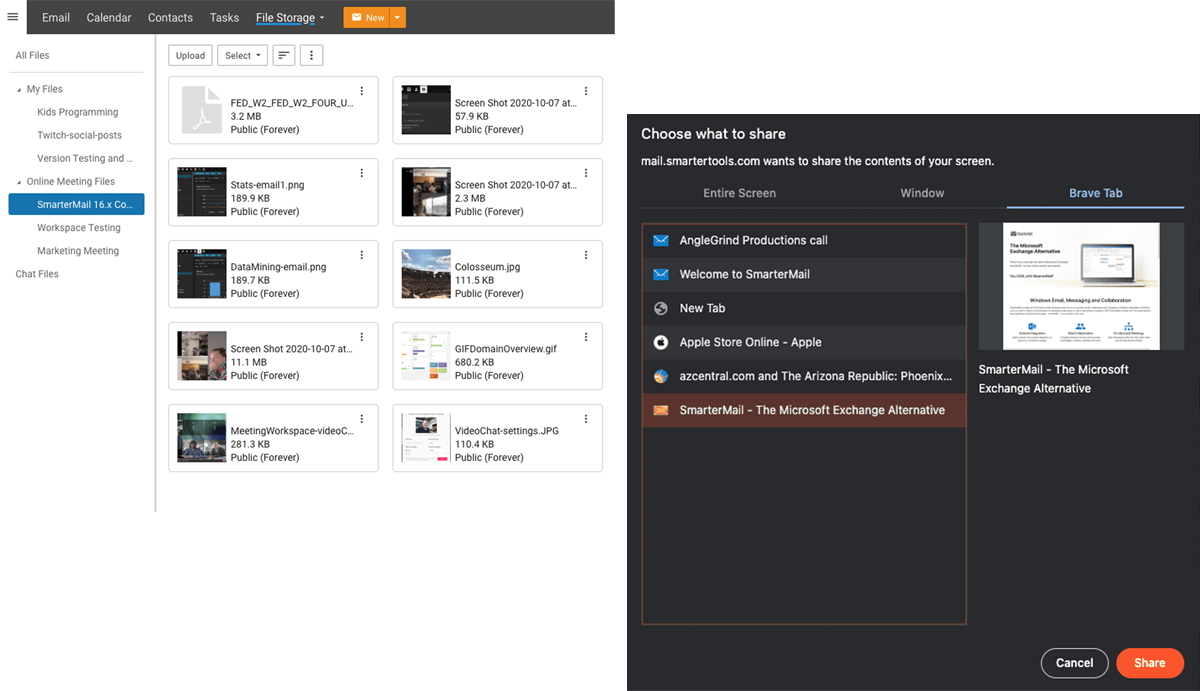1200x691 pixels.
Task: Switch to the Entire Screen tab
Action: (739, 193)
